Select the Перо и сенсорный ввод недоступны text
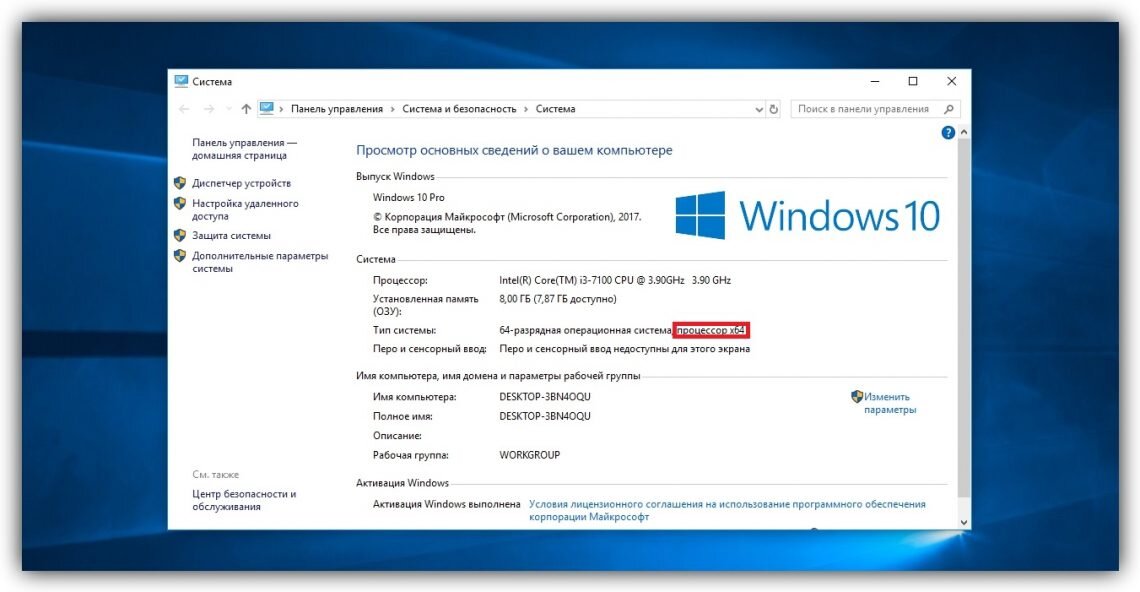The height and width of the screenshot is (592, 1140). coord(625,349)
